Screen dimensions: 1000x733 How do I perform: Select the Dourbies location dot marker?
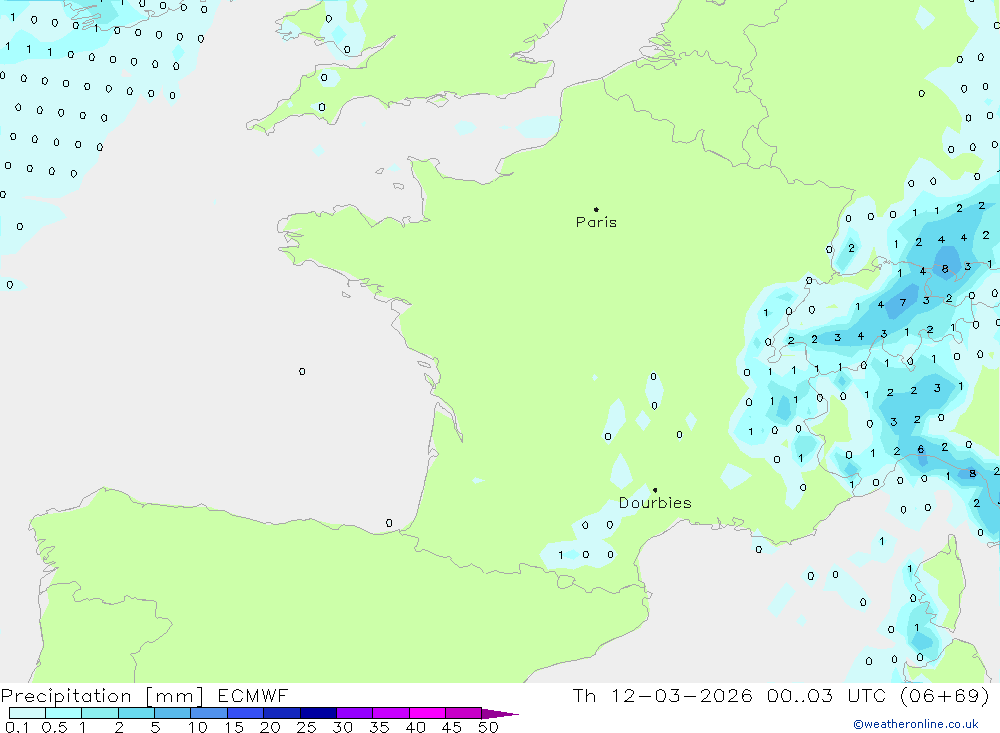coord(655,490)
